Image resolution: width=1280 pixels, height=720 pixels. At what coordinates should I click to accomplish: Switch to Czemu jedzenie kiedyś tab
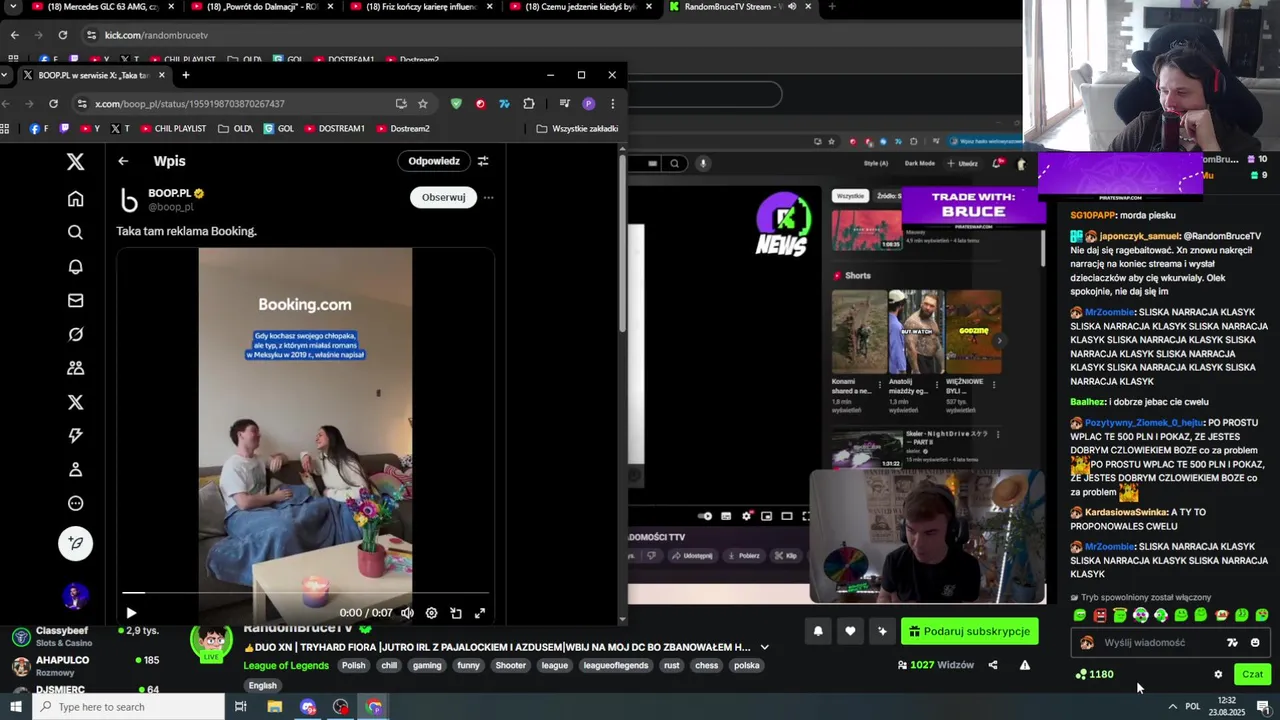point(580,7)
